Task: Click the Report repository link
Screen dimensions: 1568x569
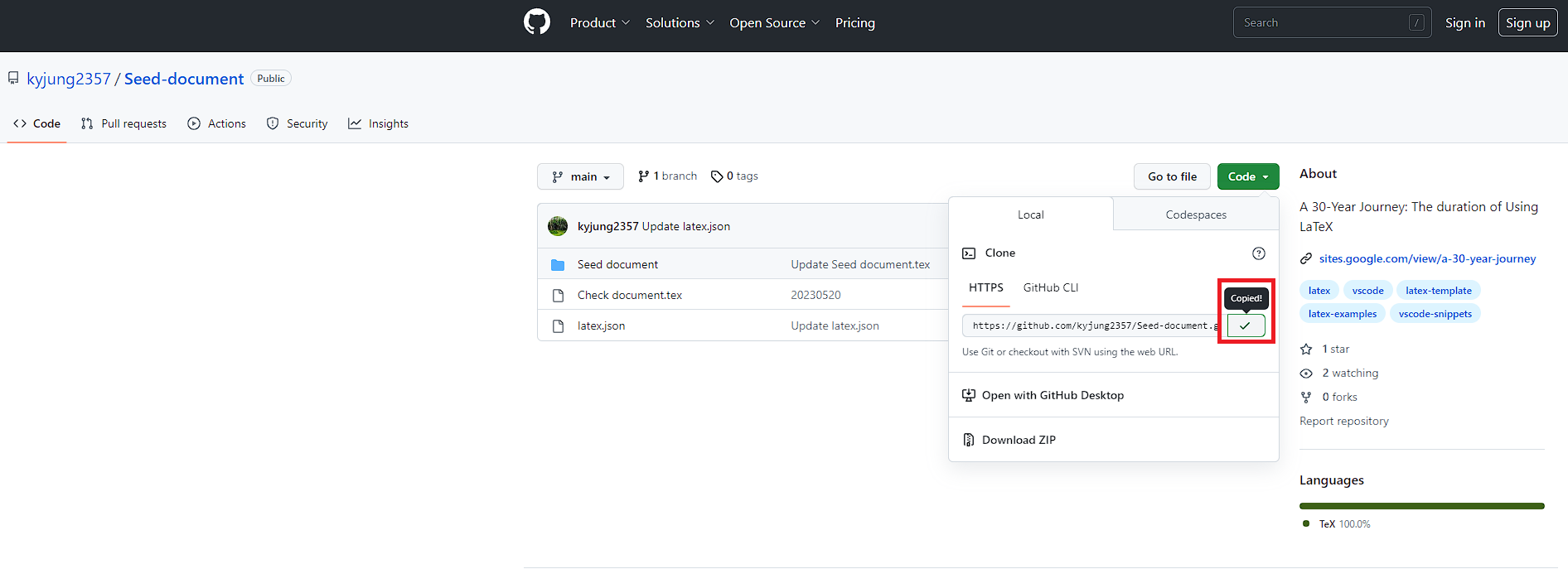Action: point(1343,421)
